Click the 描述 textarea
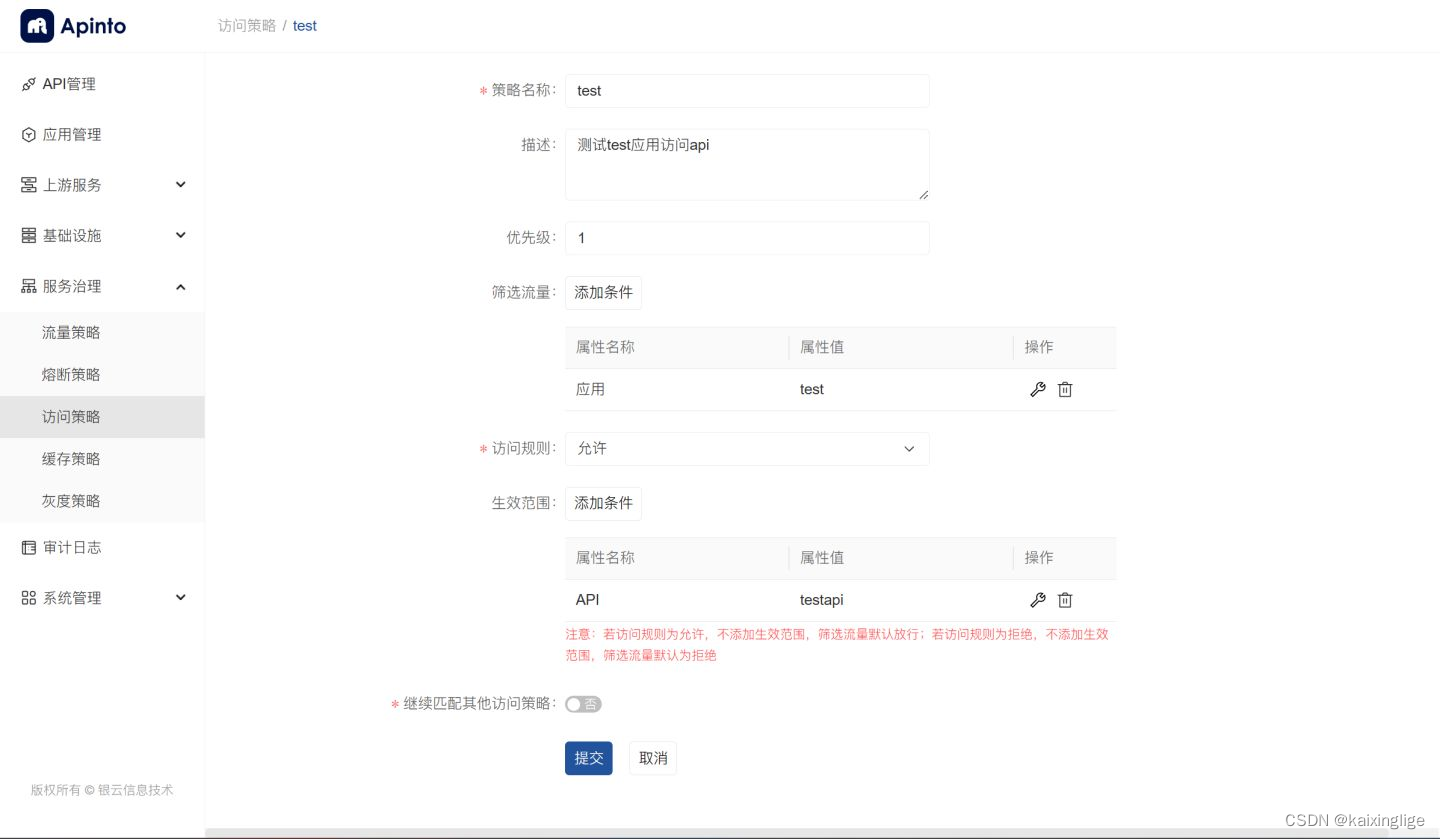1440x839 pixels. pos(747,165)
